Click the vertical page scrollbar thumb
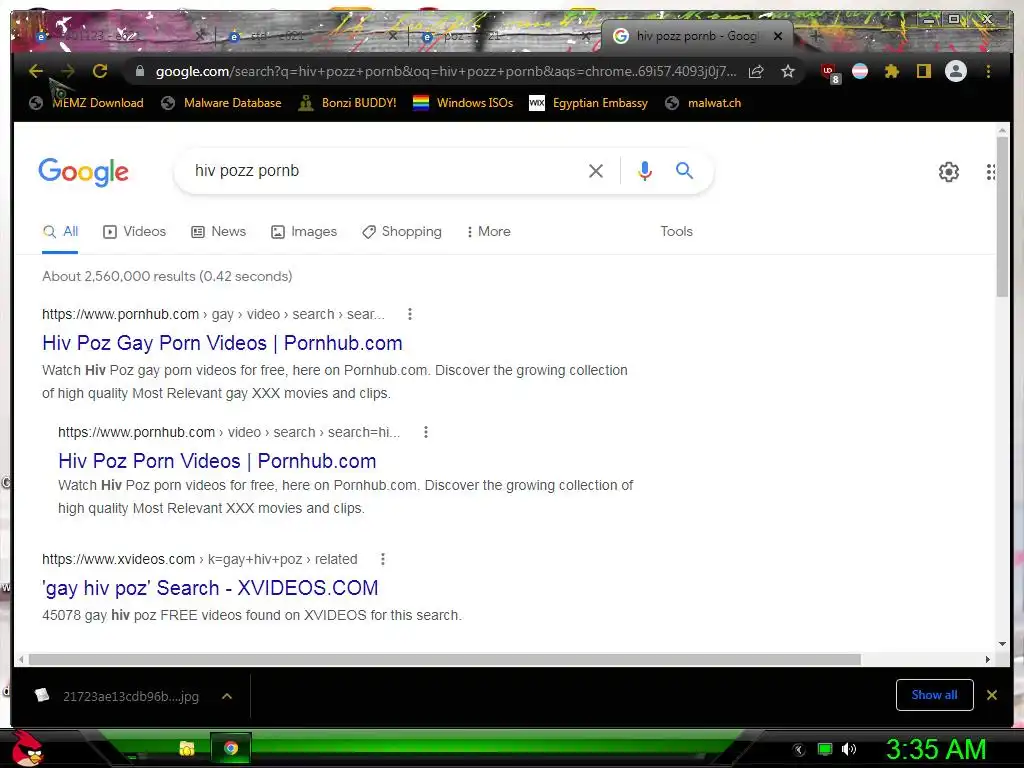This screenshot has height=768, width=1024. point(1002,216)
